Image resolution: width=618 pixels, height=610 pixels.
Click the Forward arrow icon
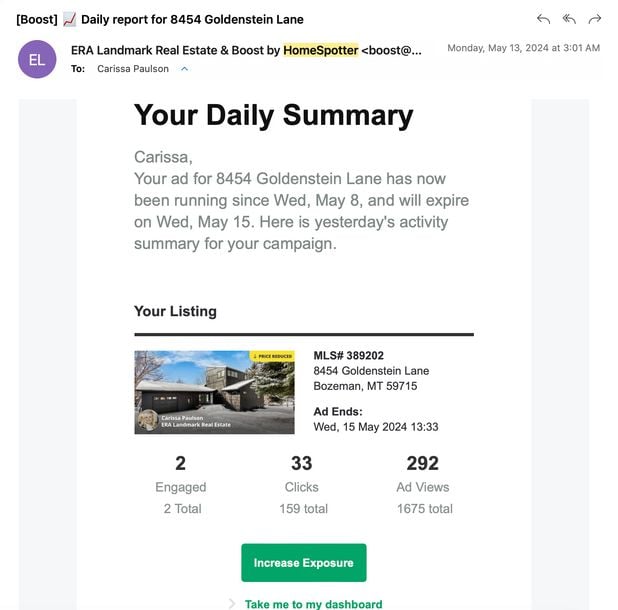(x=595, y=19)
